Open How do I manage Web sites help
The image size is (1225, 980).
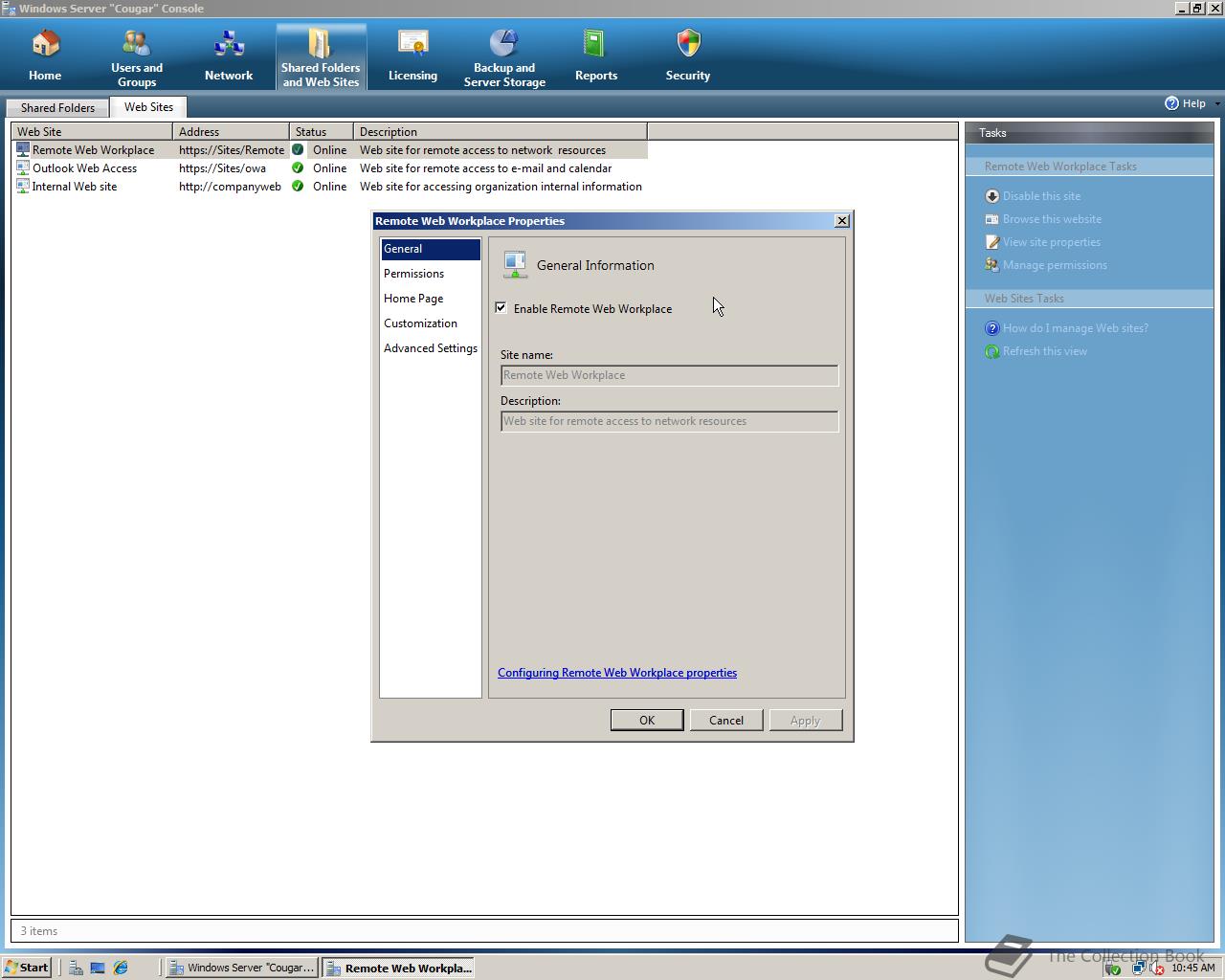[1076, 328]
